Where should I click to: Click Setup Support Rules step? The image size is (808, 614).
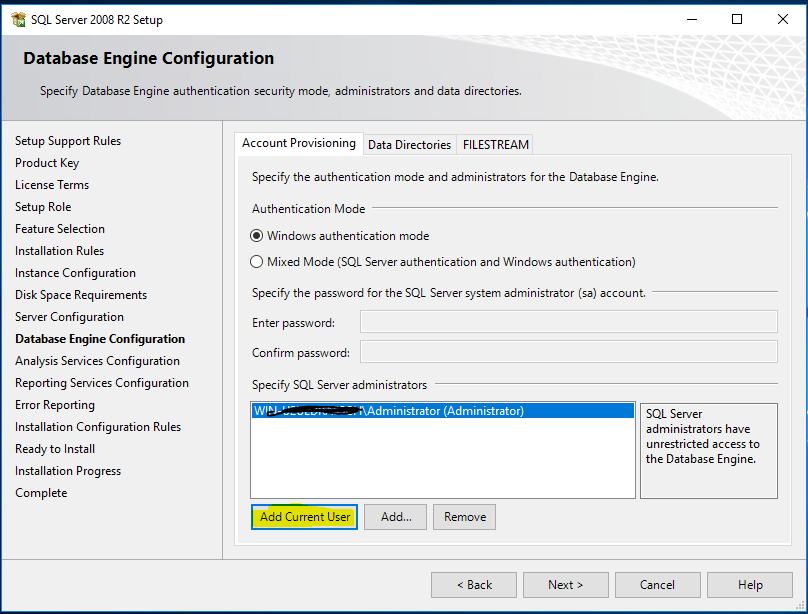point(68,141)
